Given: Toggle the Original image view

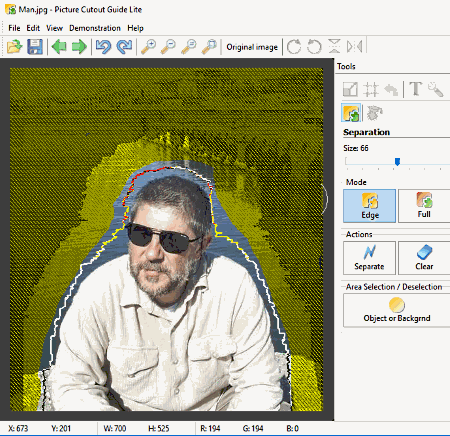Looking at the screenshot, I should click(x=252, y=47).
